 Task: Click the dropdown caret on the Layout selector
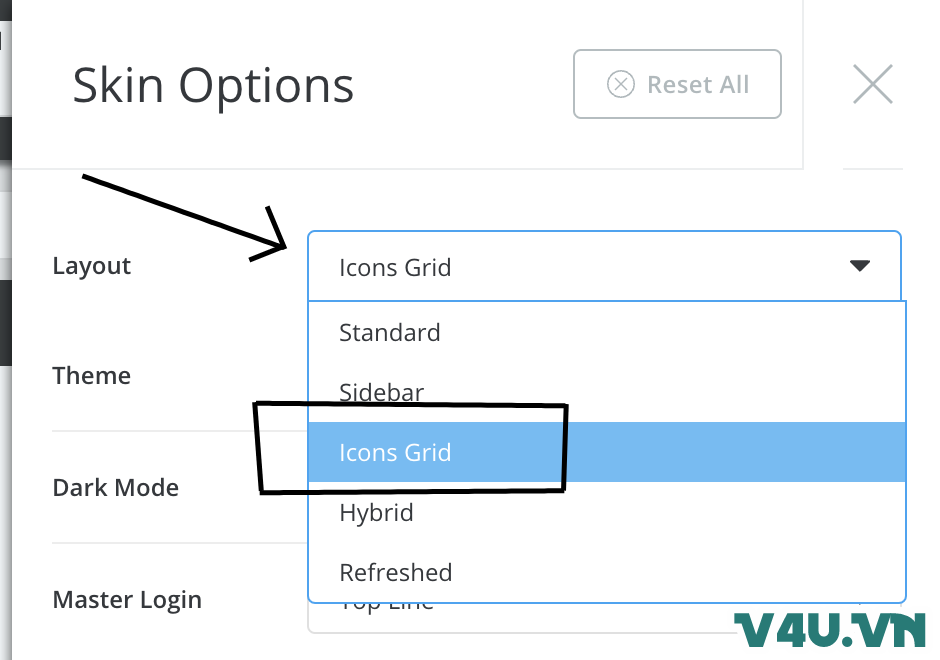point(858,266)
